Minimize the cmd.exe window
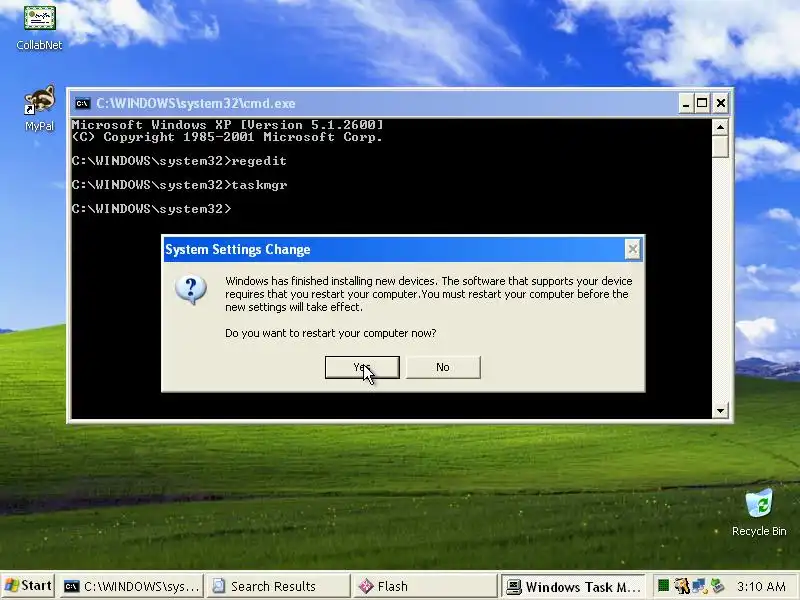Viewport: 800px width, 600px height. point(686,104)
